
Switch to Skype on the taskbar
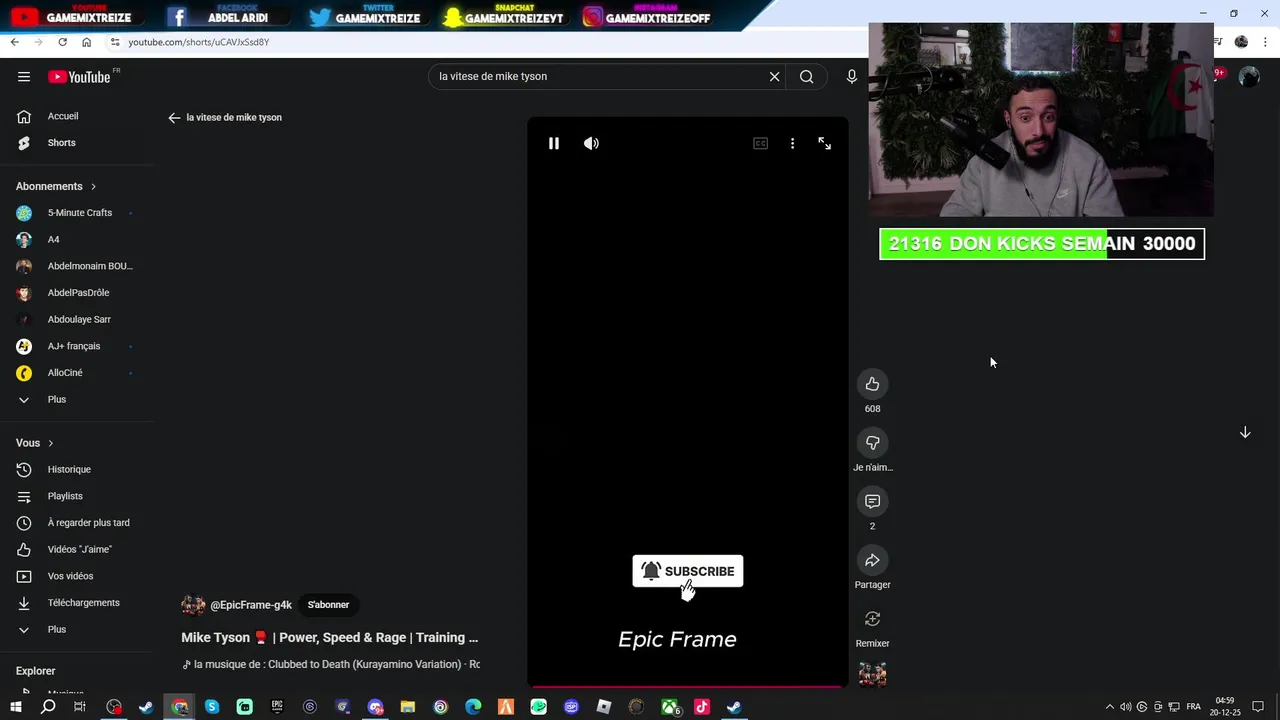pos(212,707)
